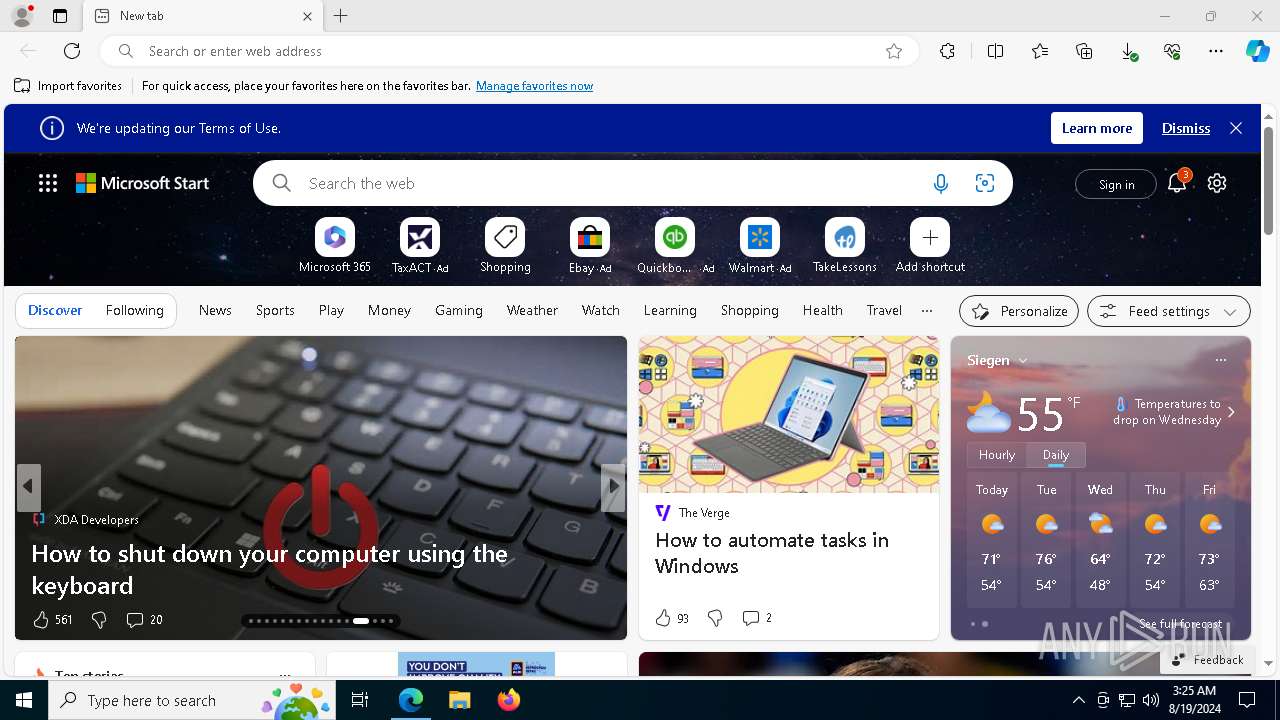Add page to favorites star icon
1280x720 pixels.
pos(894,51)
